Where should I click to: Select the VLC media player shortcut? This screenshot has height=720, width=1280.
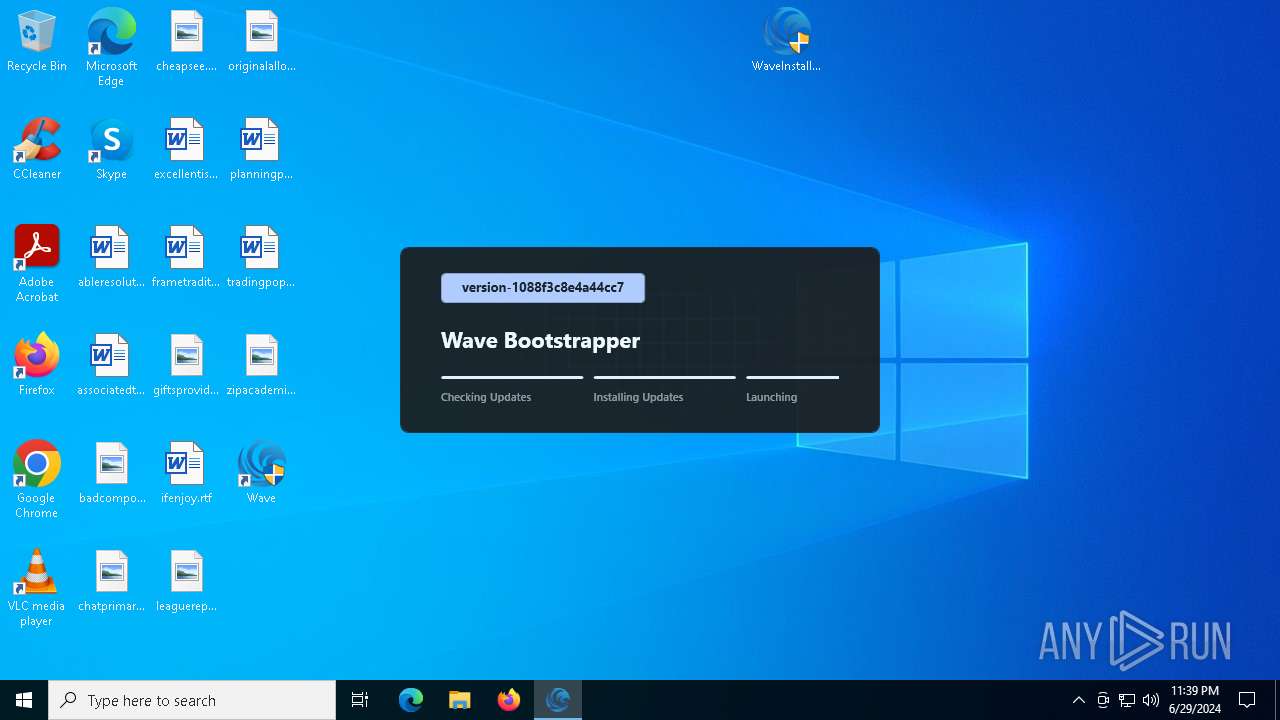point(37,588)
